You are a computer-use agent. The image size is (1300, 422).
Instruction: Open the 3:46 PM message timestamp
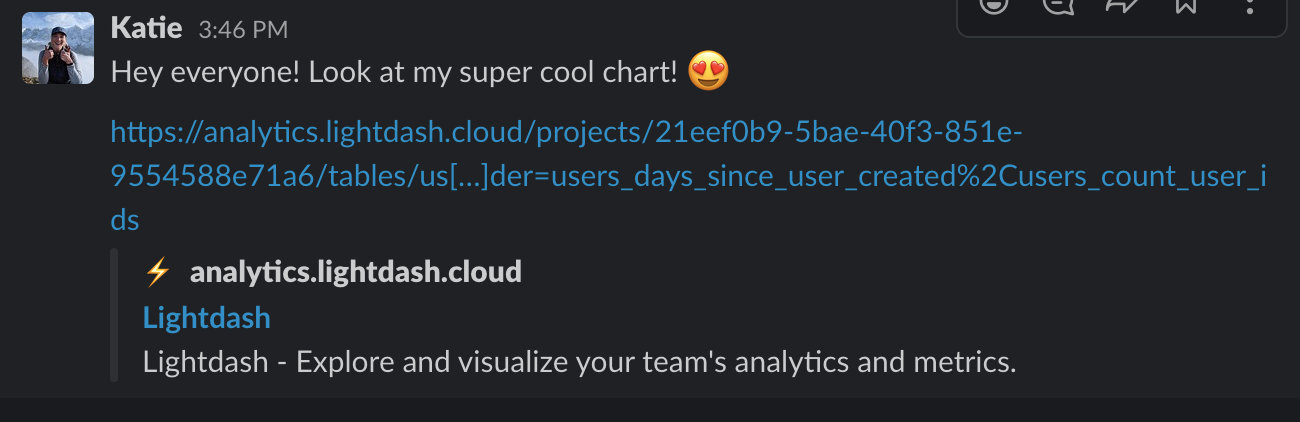coord(243,30)
